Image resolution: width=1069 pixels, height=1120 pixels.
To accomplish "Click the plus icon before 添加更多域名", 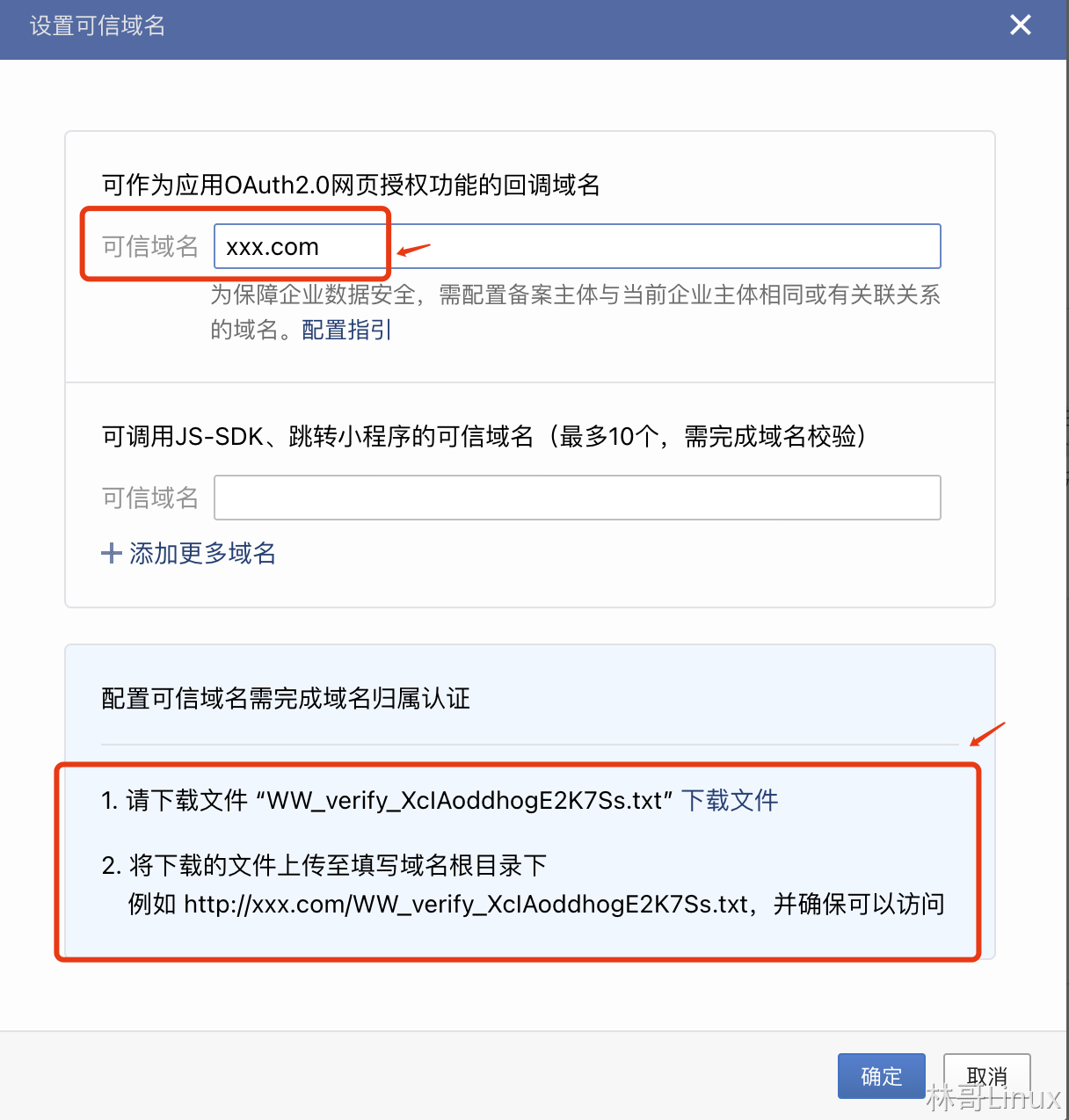I will pos(111,553).
